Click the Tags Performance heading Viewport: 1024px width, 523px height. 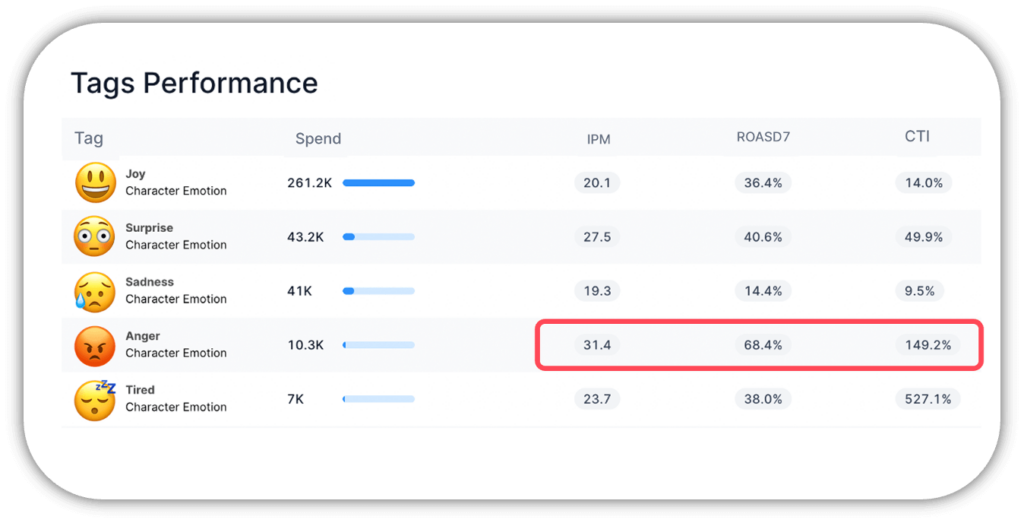194,83
